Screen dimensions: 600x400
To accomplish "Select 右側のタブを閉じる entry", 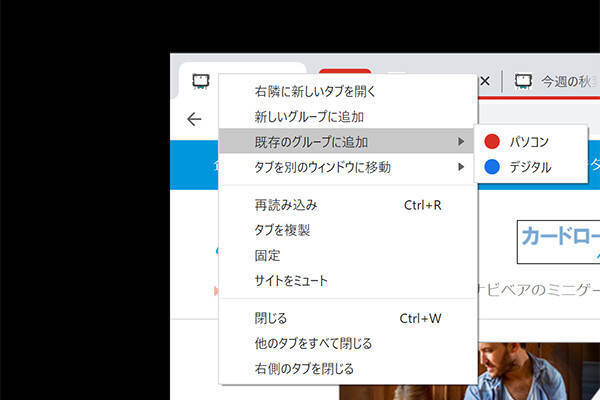I will (x=348, y=369).
